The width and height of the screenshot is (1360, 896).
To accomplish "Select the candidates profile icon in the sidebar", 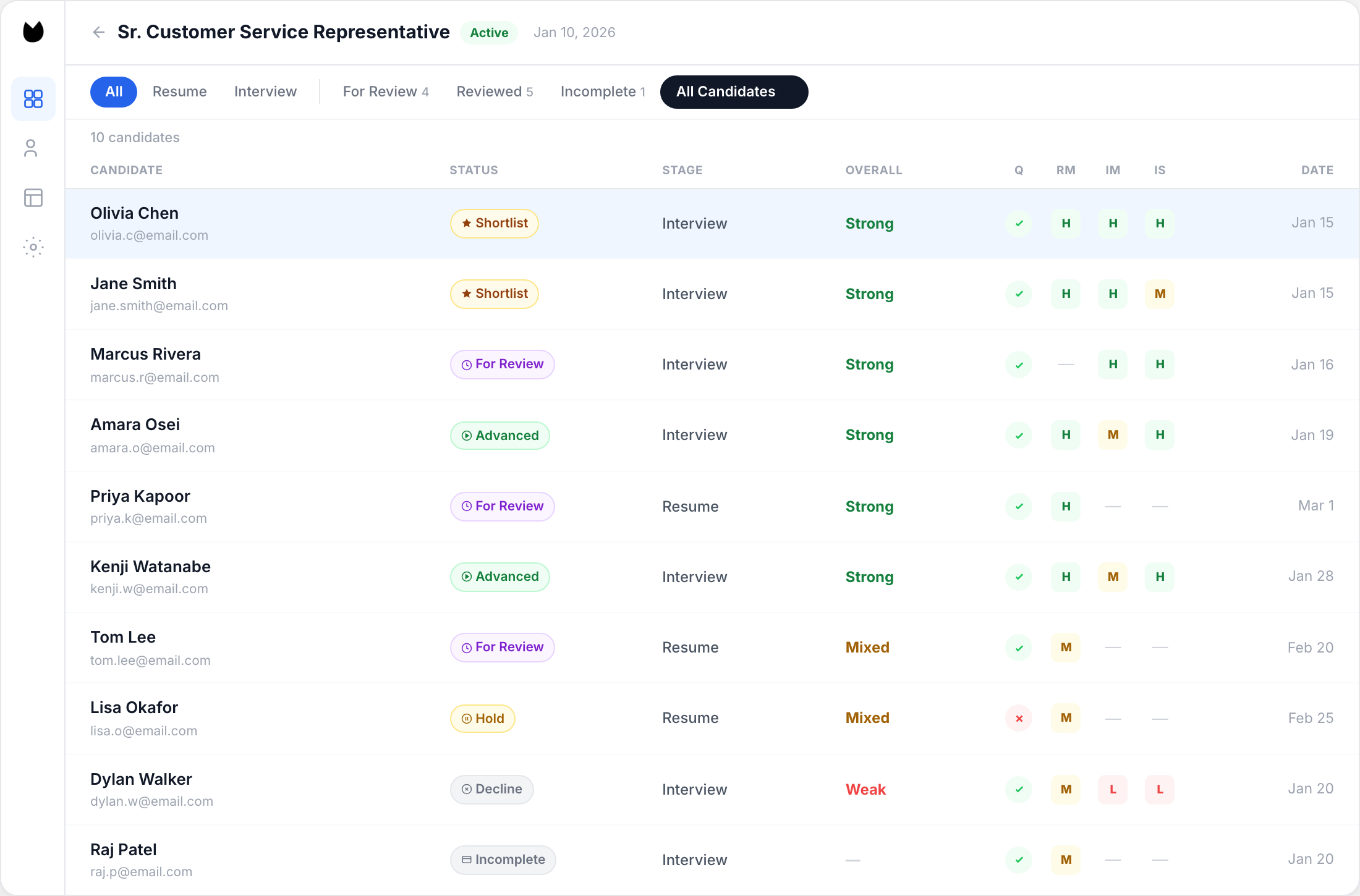I will pos(32,148).
